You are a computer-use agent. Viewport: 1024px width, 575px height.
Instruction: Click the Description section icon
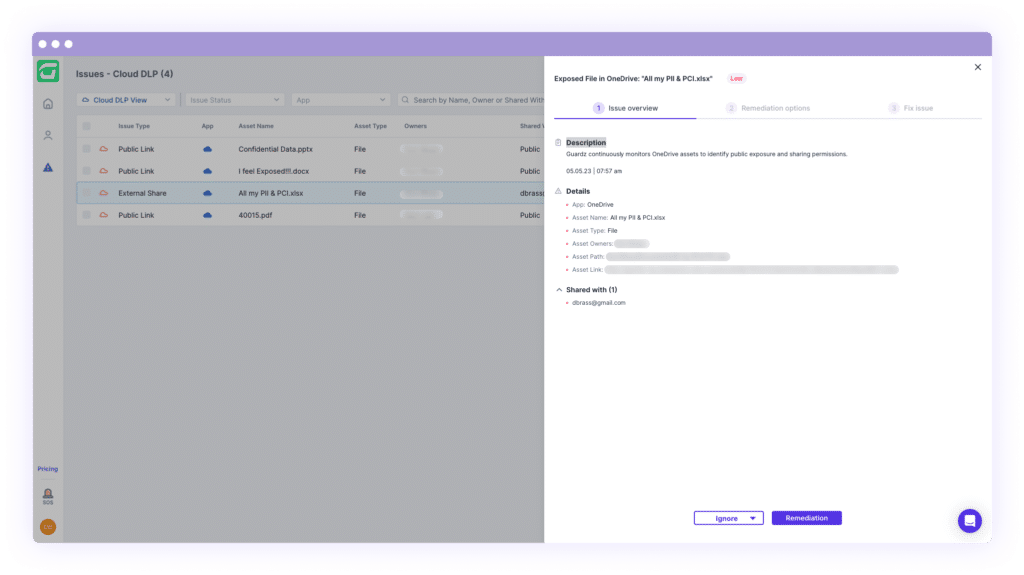(558, 142)
